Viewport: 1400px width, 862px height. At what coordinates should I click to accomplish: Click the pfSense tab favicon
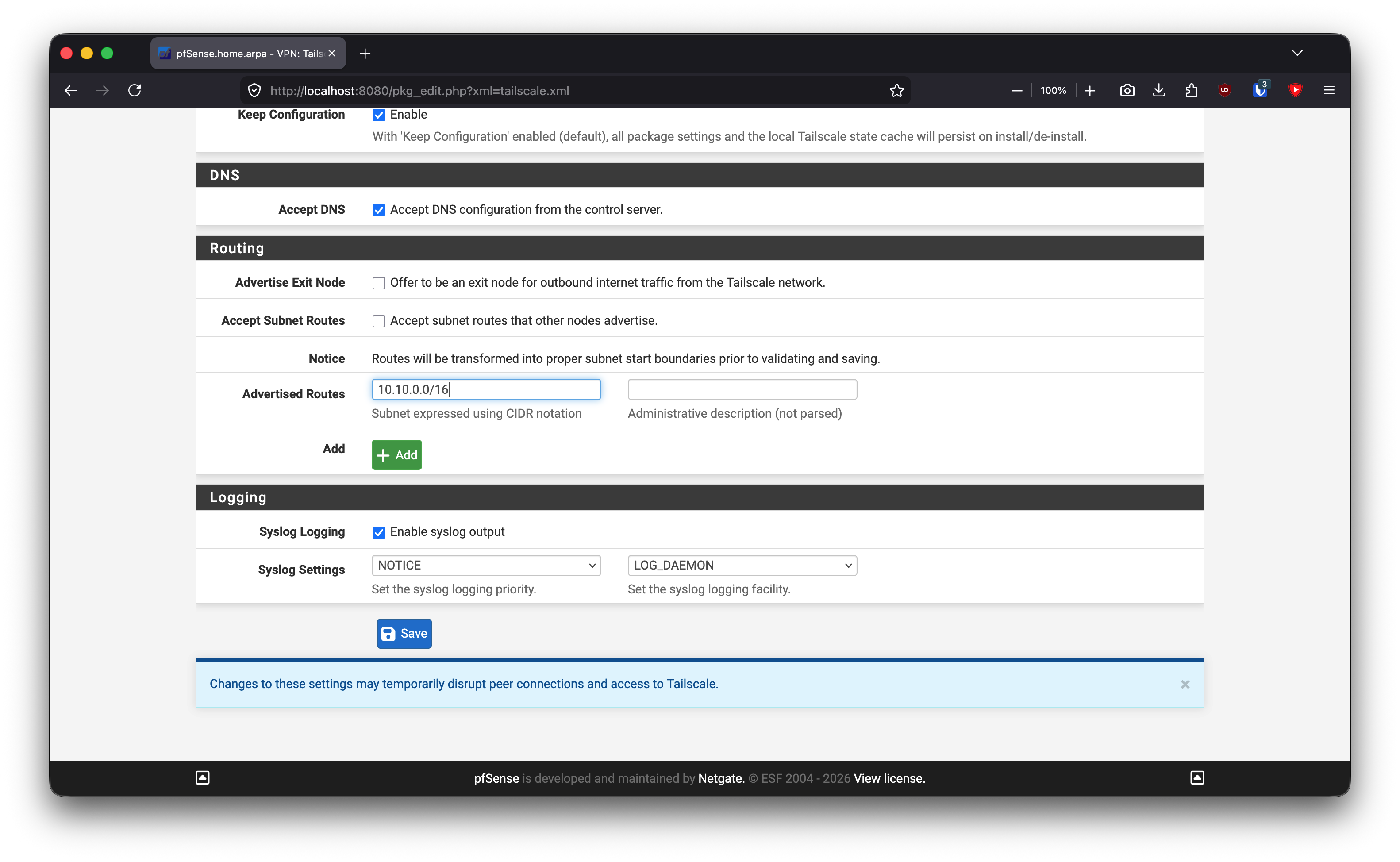(165, 53)
